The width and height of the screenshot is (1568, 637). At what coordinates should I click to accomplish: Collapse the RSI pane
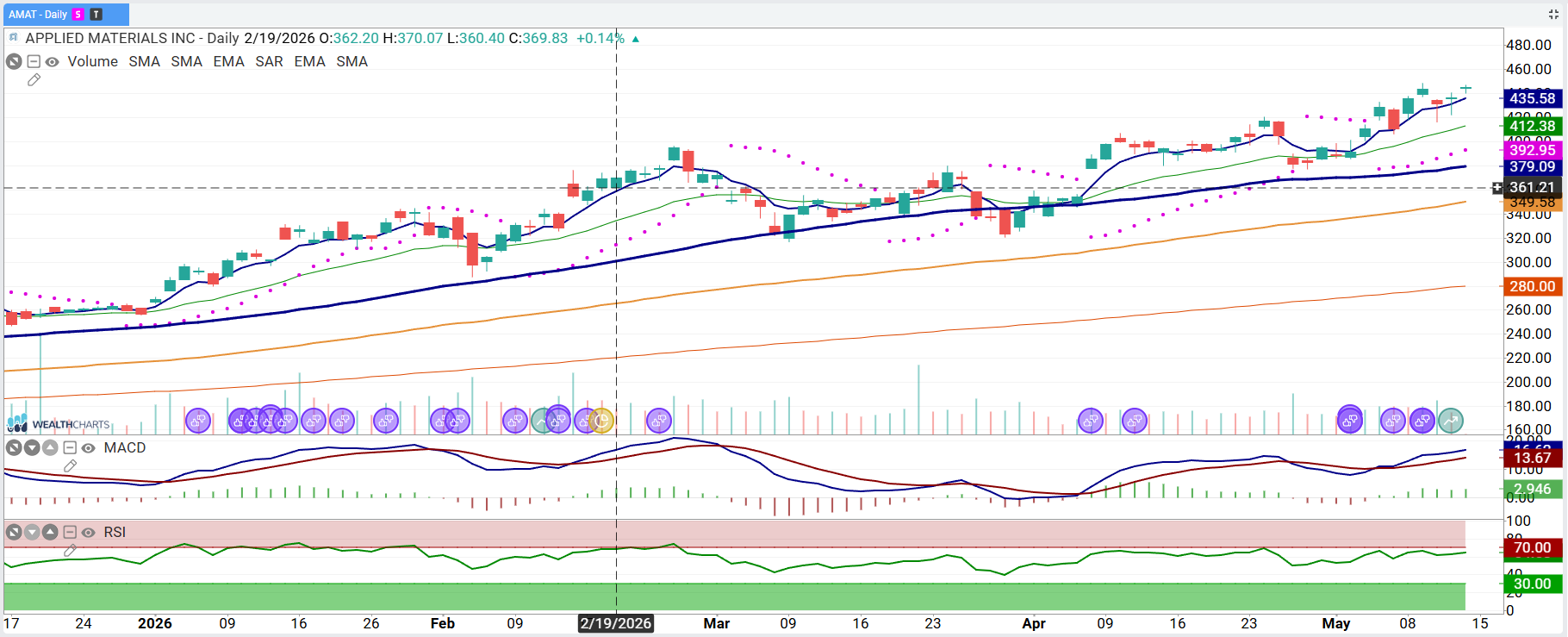[70, 532]
